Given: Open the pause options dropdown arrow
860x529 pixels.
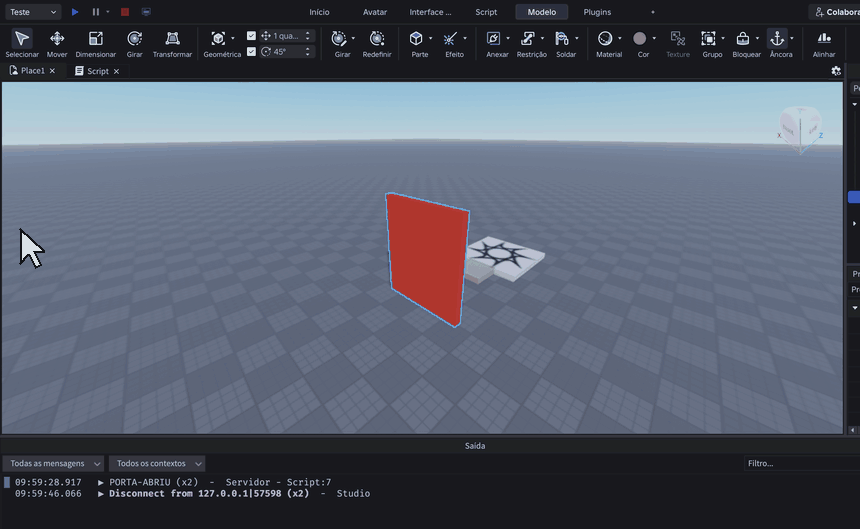Looking at the screenshot, I should click(108, 12).
